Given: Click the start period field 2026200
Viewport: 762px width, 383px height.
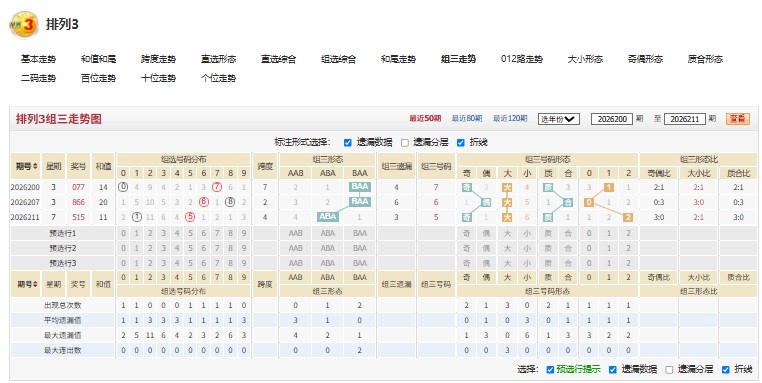Looking at the screenshot, I should pyautogui.click(x=612, y=119).
